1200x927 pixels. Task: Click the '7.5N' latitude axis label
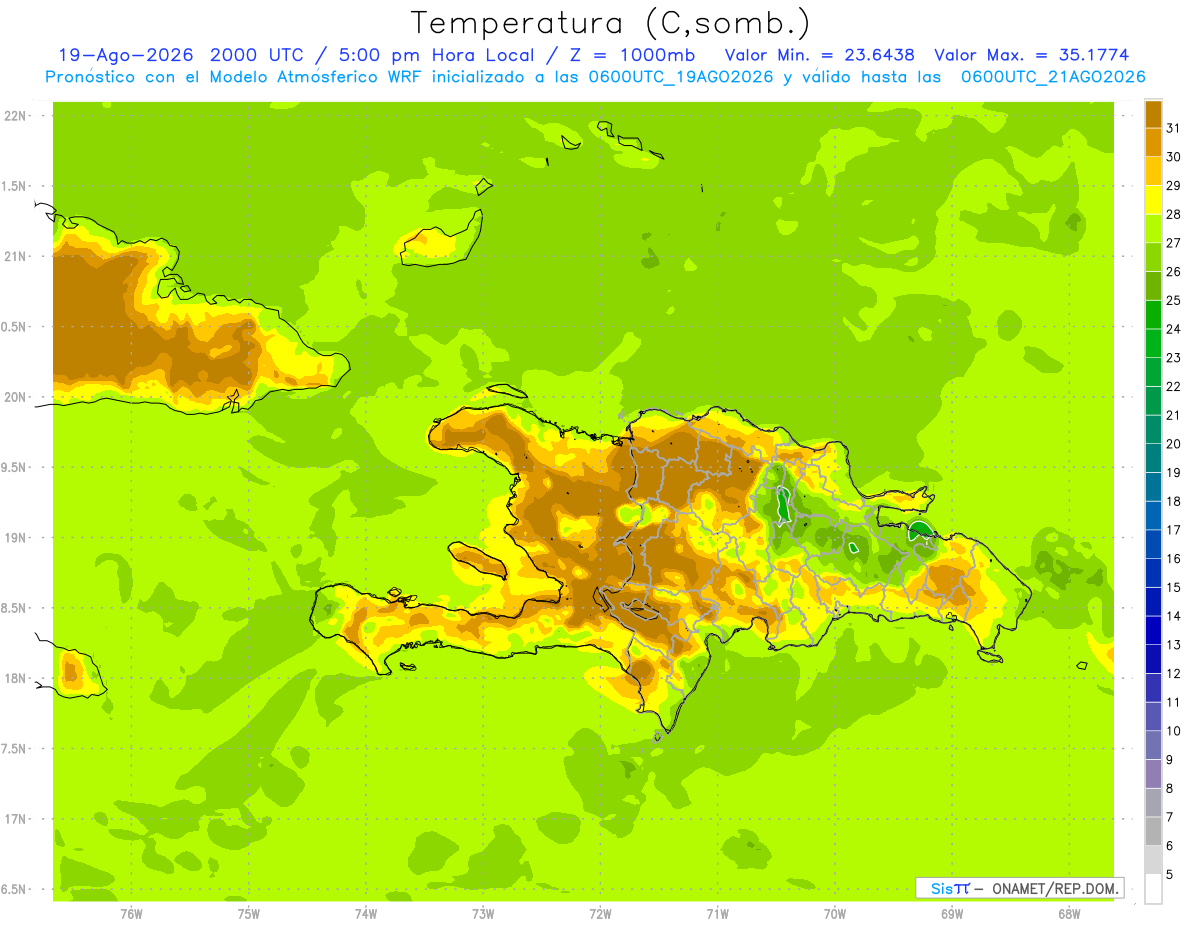pos(15,749)
